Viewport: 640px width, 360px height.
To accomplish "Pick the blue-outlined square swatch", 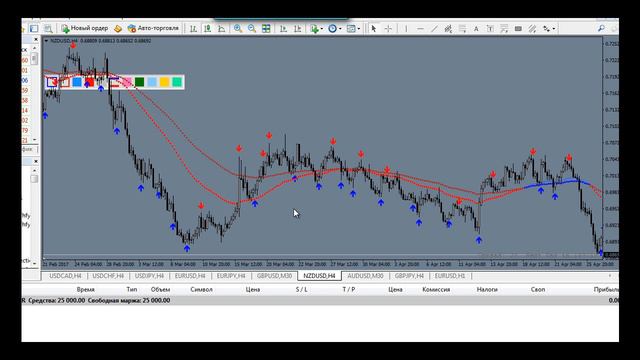I will coord(52,82).
